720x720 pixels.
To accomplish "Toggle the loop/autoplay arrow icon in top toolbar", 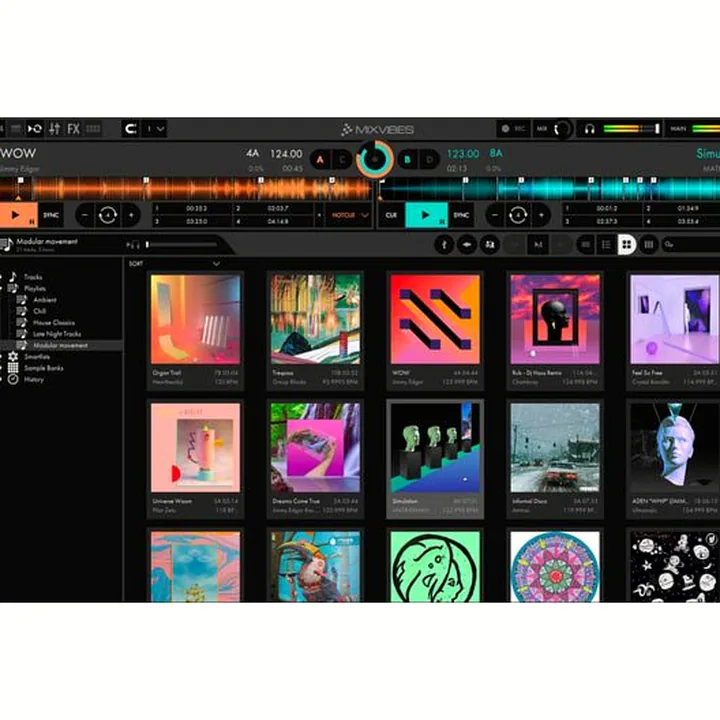I will click(x=35, y=129).
